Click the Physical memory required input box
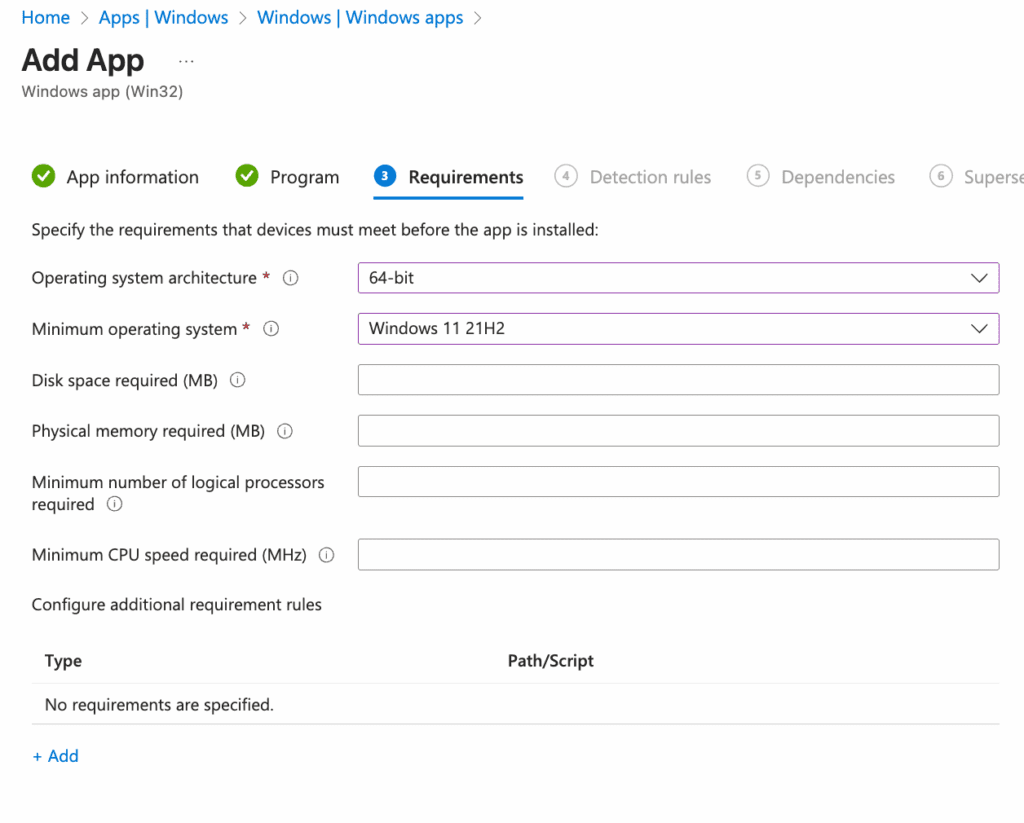The height and width of the screenshot is (823, 1024). (678, 431)
